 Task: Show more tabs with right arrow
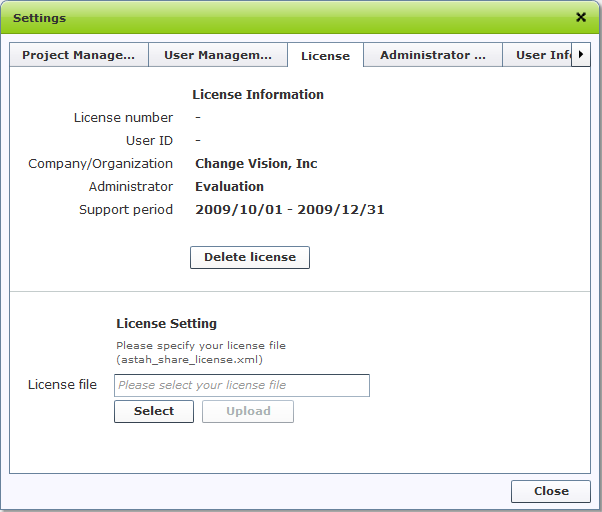(580, 55)
